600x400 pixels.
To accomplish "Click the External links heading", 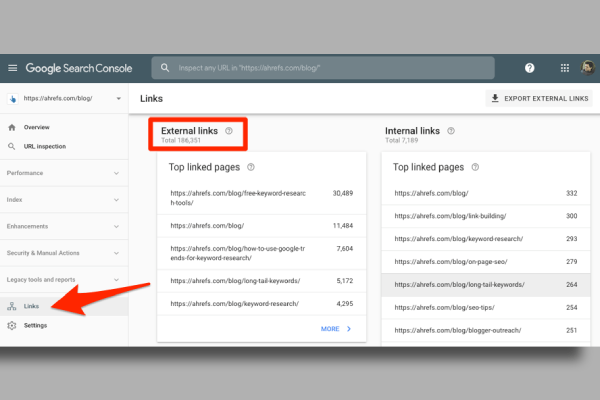I will pyautogui.click(x=189, y=131).
